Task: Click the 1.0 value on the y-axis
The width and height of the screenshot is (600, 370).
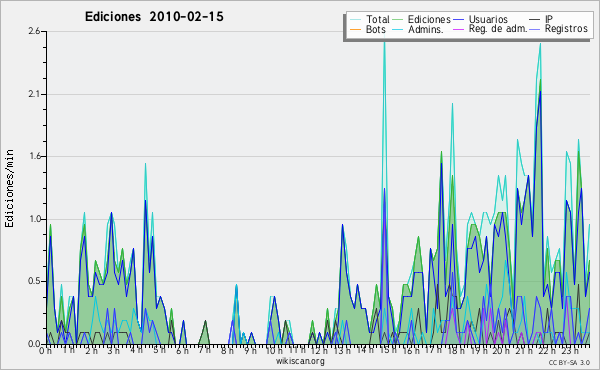Action: 34,219
